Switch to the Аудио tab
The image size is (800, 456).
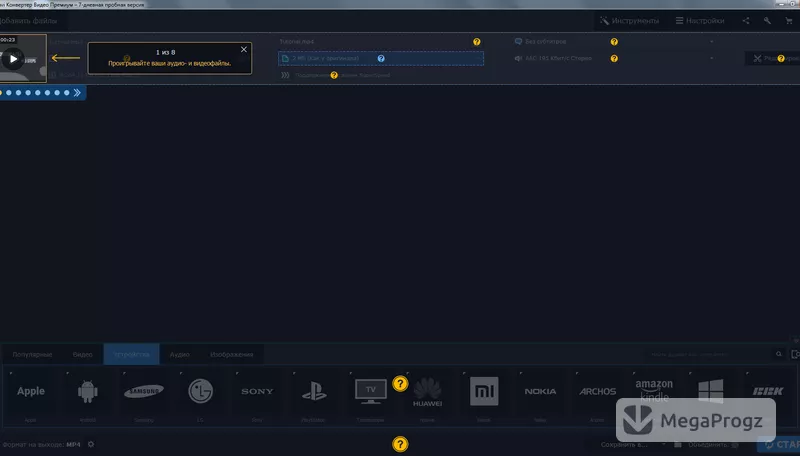coord(180,354)
